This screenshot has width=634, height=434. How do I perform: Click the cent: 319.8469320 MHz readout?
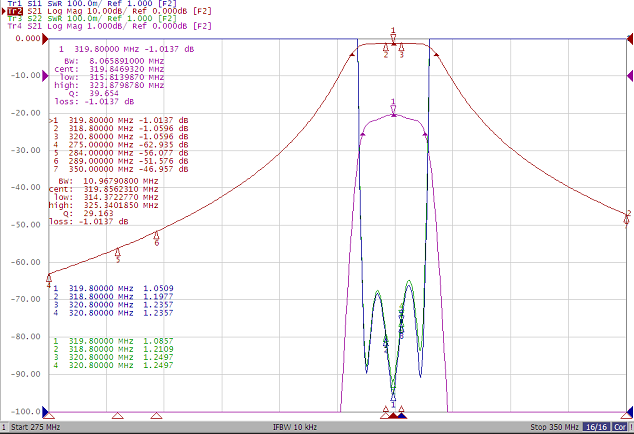pyautogui.click(x=109, y=69)
